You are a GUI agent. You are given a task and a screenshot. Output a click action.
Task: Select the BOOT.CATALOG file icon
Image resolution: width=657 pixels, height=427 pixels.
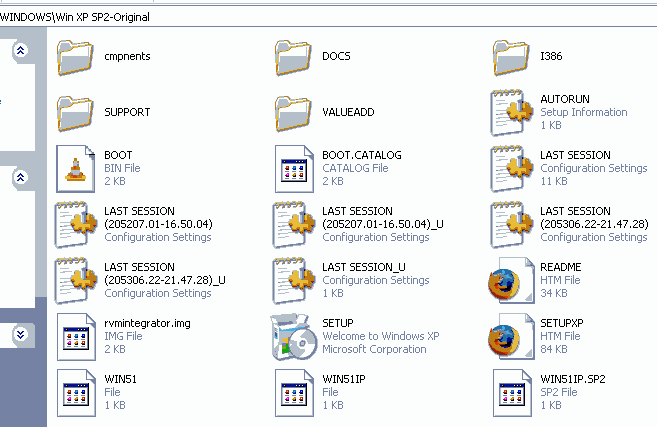pyautogui.click(x=294, y=169)
